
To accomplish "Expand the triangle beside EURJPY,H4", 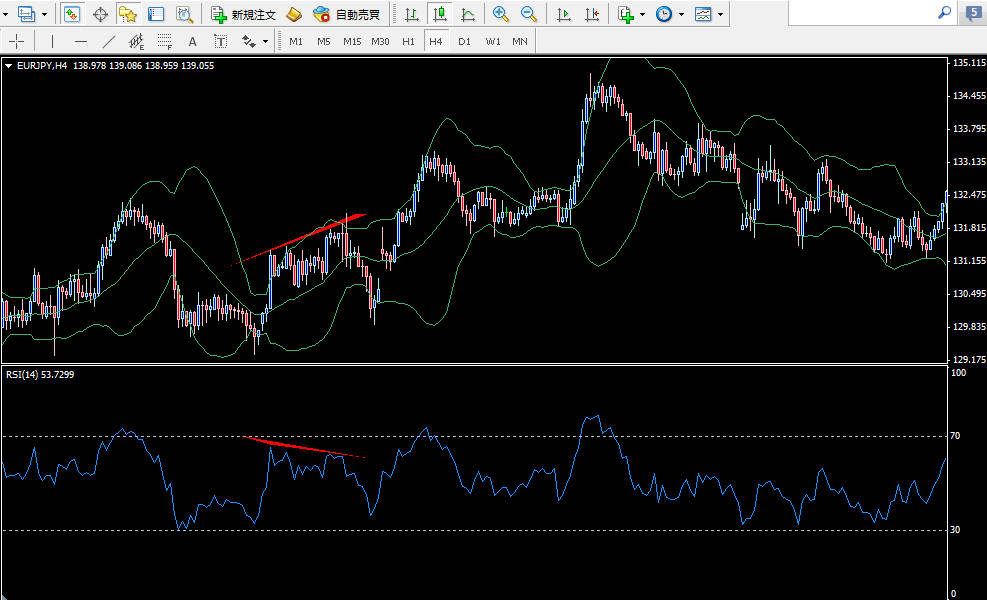I will [9, 65].
